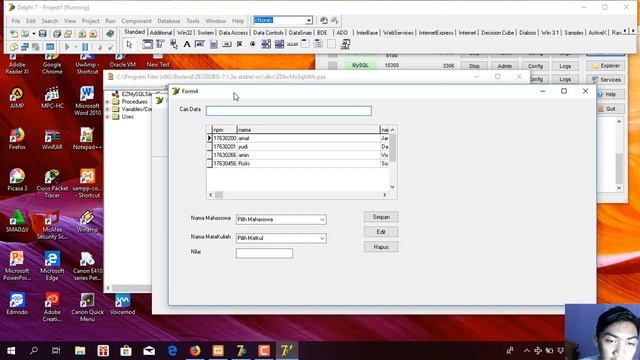Click the Save desktop icon beside the (None) combo
The height and width of the screenshot is (360, 640).
tap(324, 20)
